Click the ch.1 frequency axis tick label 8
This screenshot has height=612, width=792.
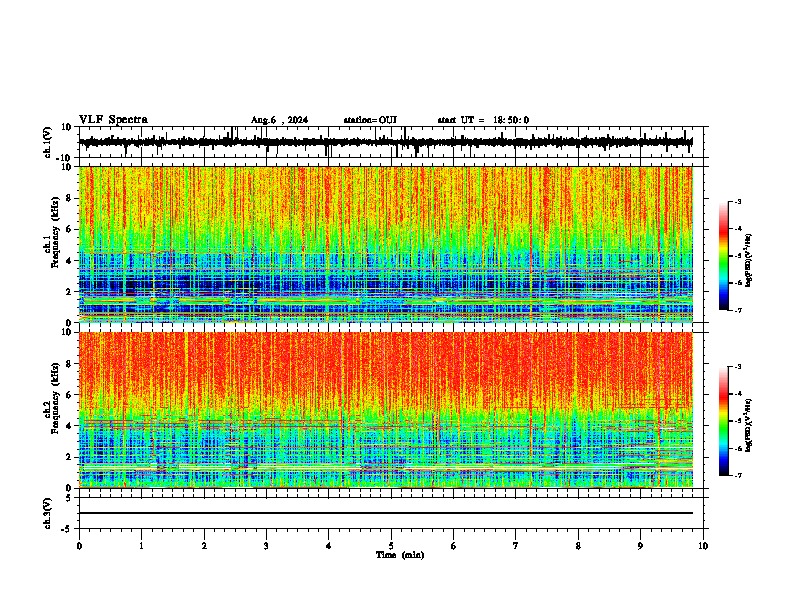point(69,198)
